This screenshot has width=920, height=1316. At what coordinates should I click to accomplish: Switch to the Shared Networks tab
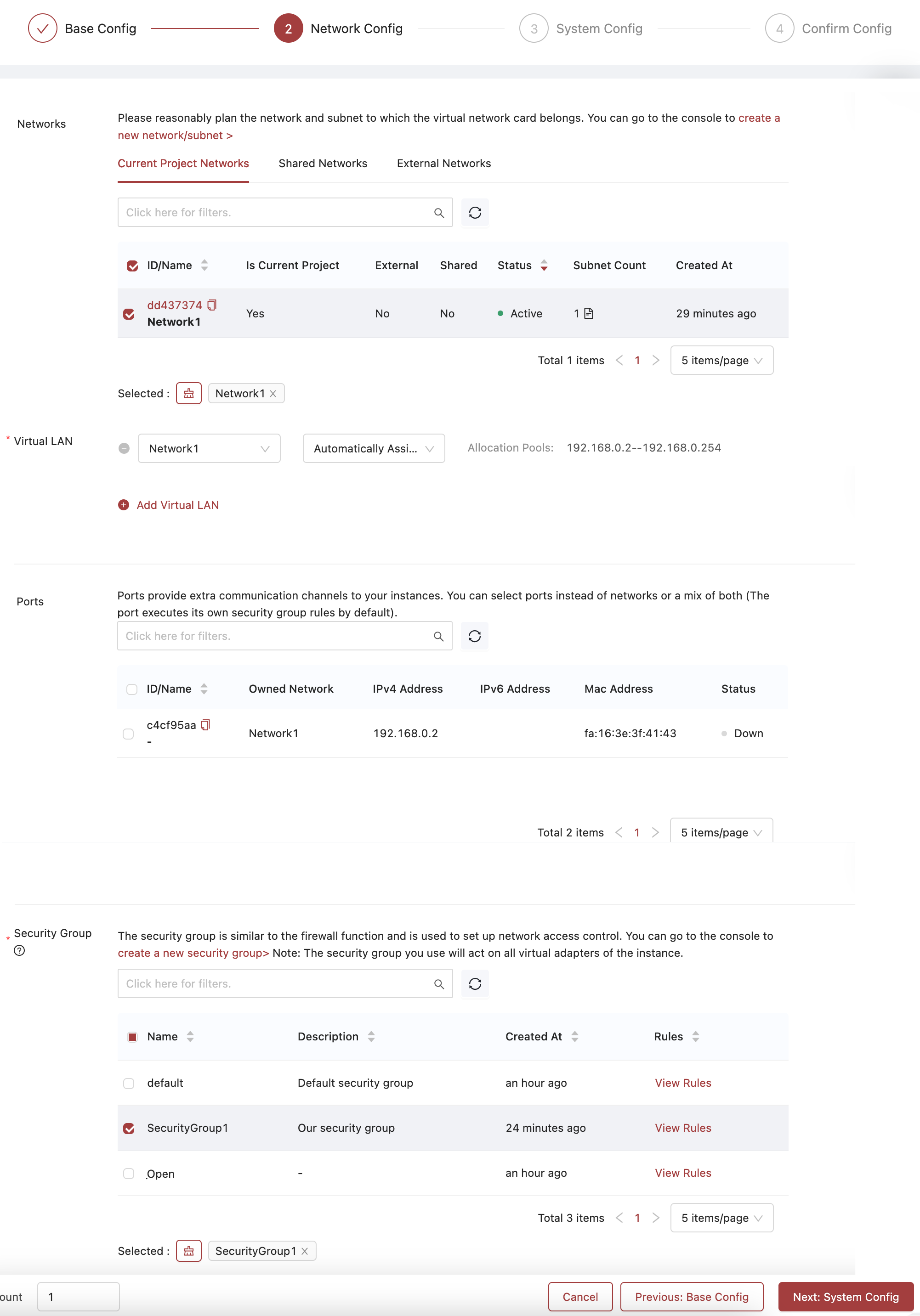click(x=322, y=164)
